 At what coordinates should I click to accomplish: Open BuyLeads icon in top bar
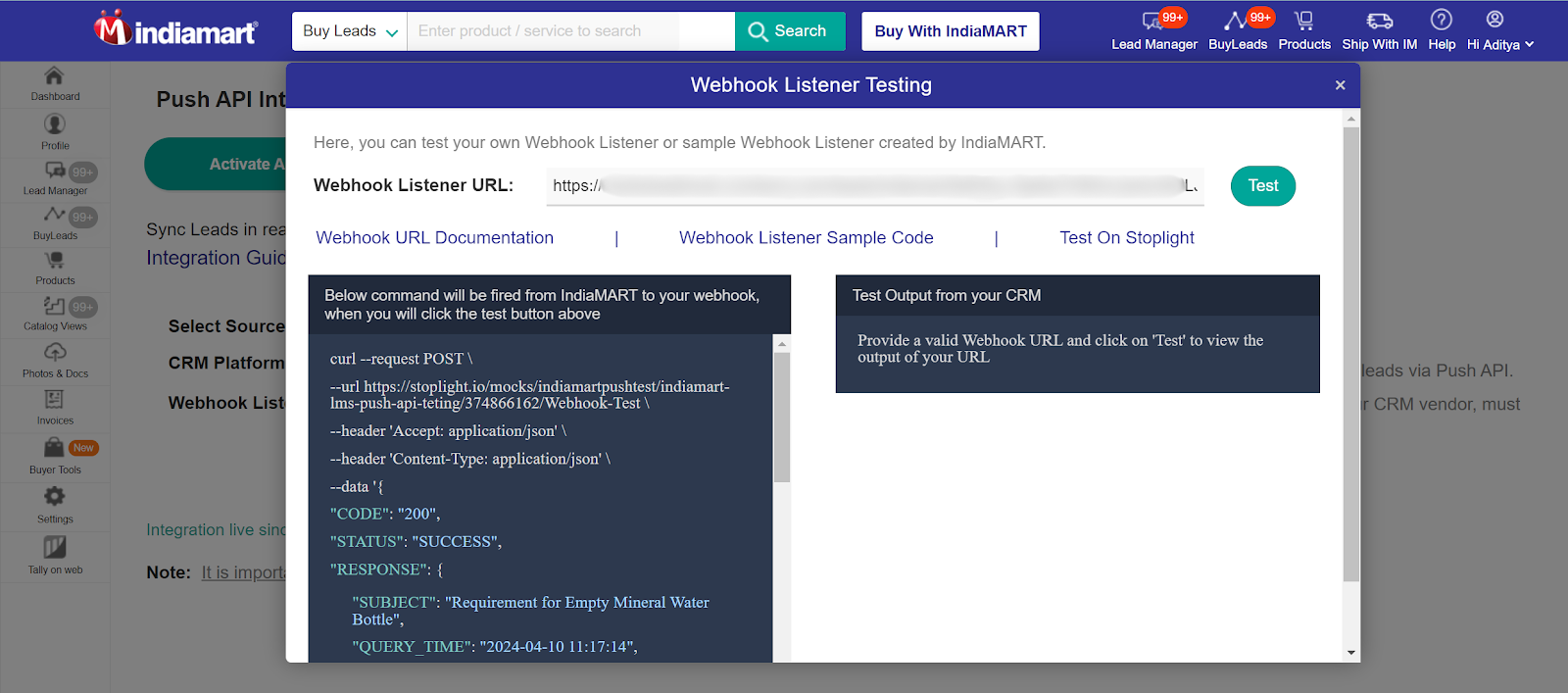(1238, 30)
